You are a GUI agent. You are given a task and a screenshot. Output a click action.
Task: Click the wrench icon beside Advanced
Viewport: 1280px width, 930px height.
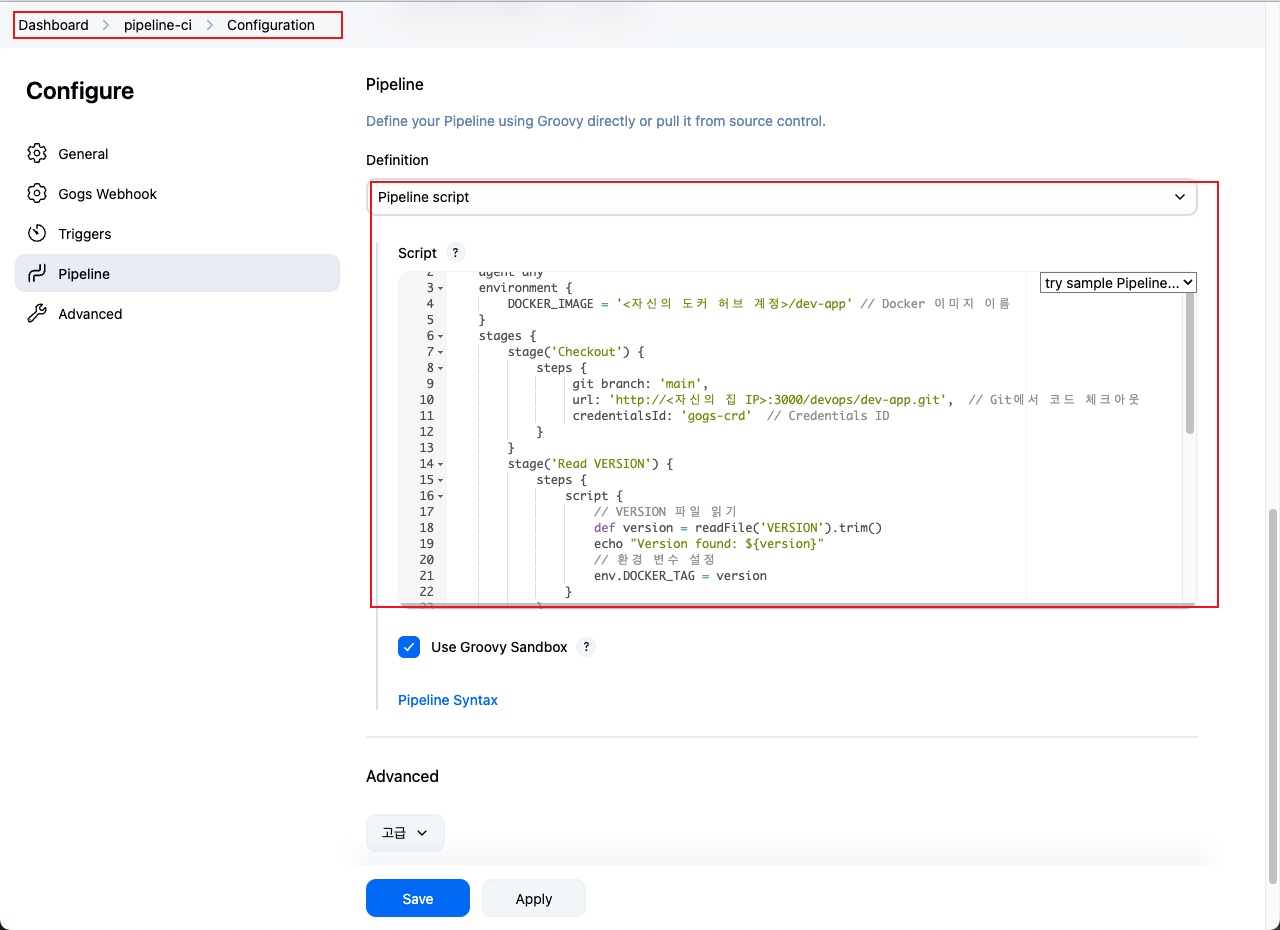click(37, 314)
